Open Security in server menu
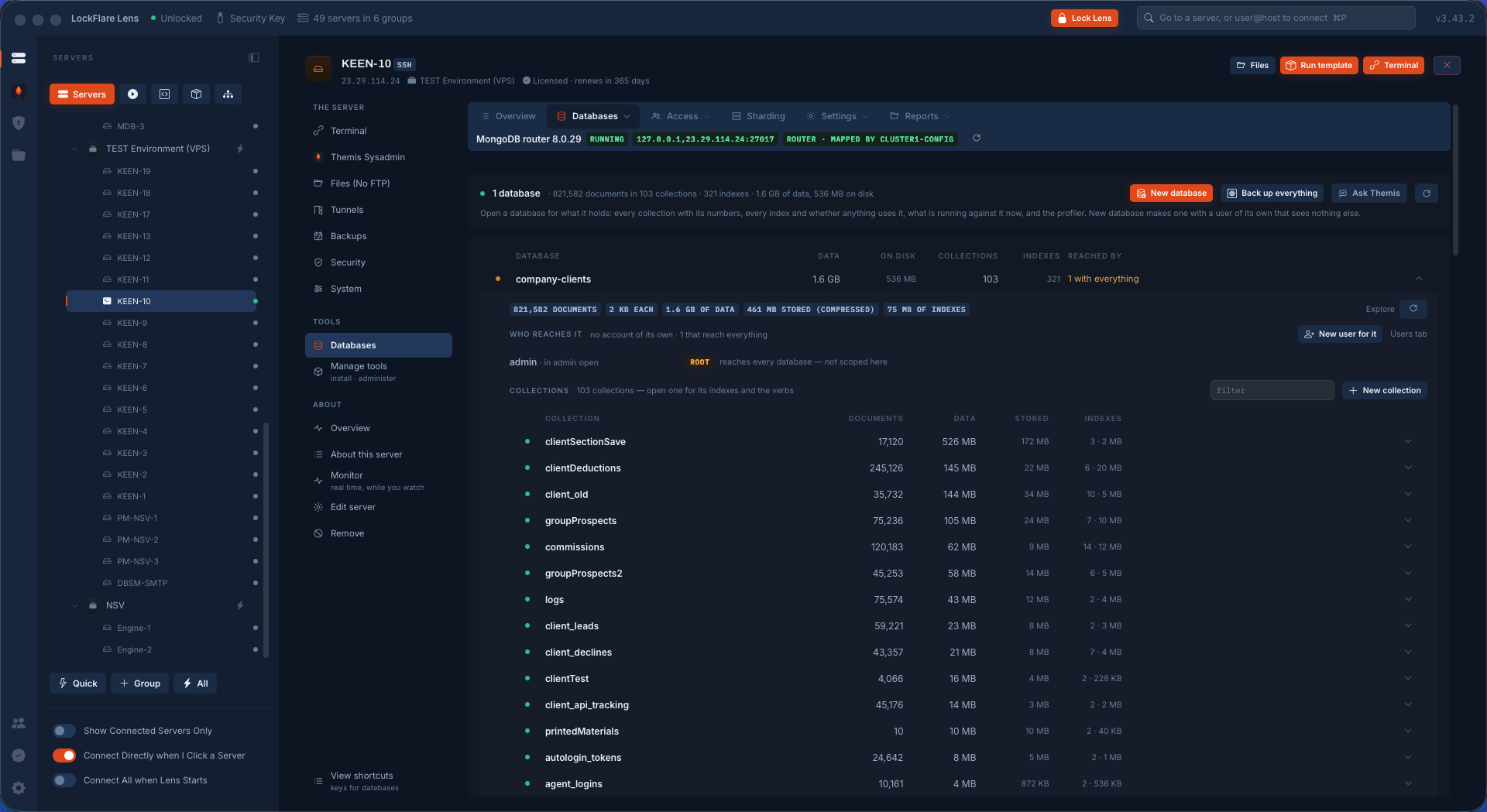The height and width of the screenshot is (812, 1487). pyautogui.click(x=379, y=262)
